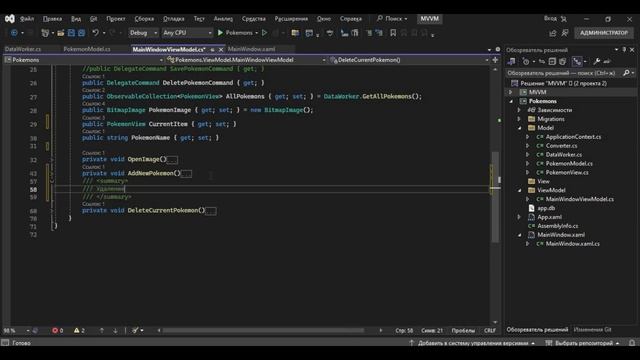Switch to the DataWorker.cs tab
The height and width of the screenshot is (360, 640).
(23, 49)
